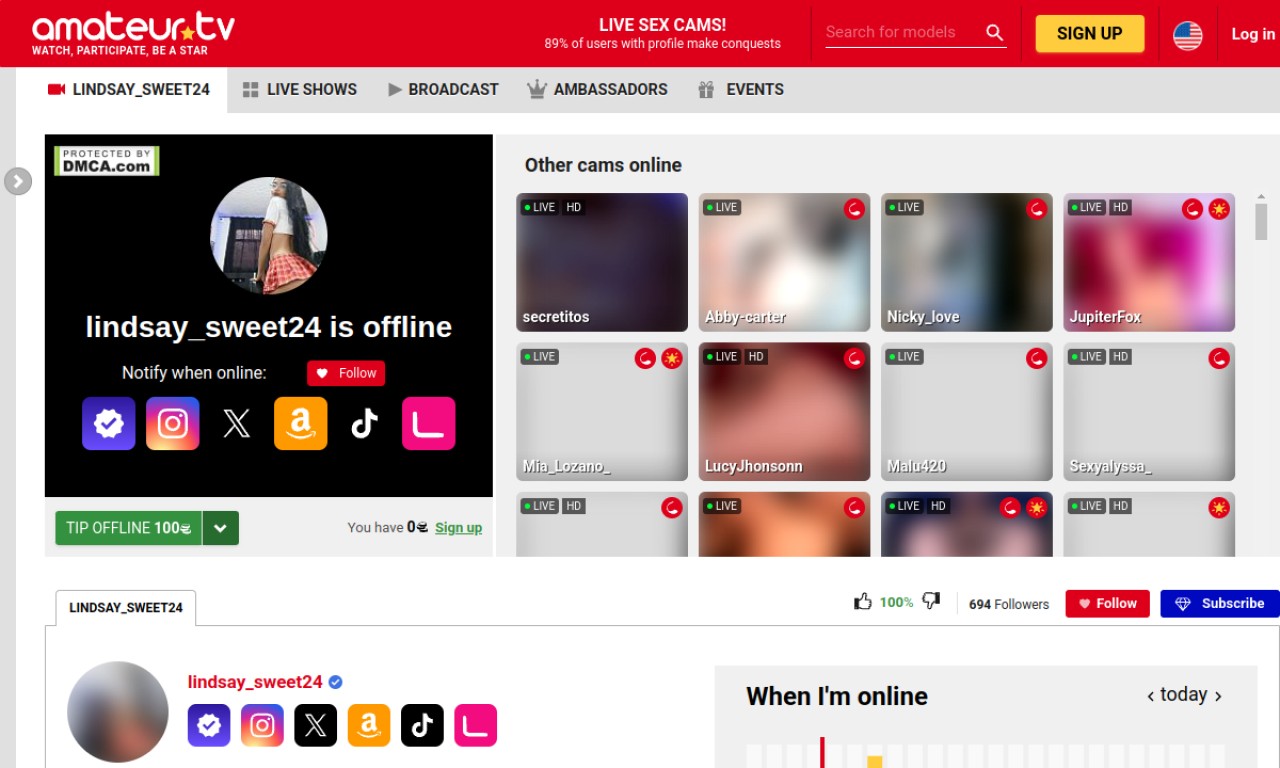The width and height of the screenshot is (1280, 768).
Task: Open LucyJhonsonn cam thumbnail
Action: 784,411
